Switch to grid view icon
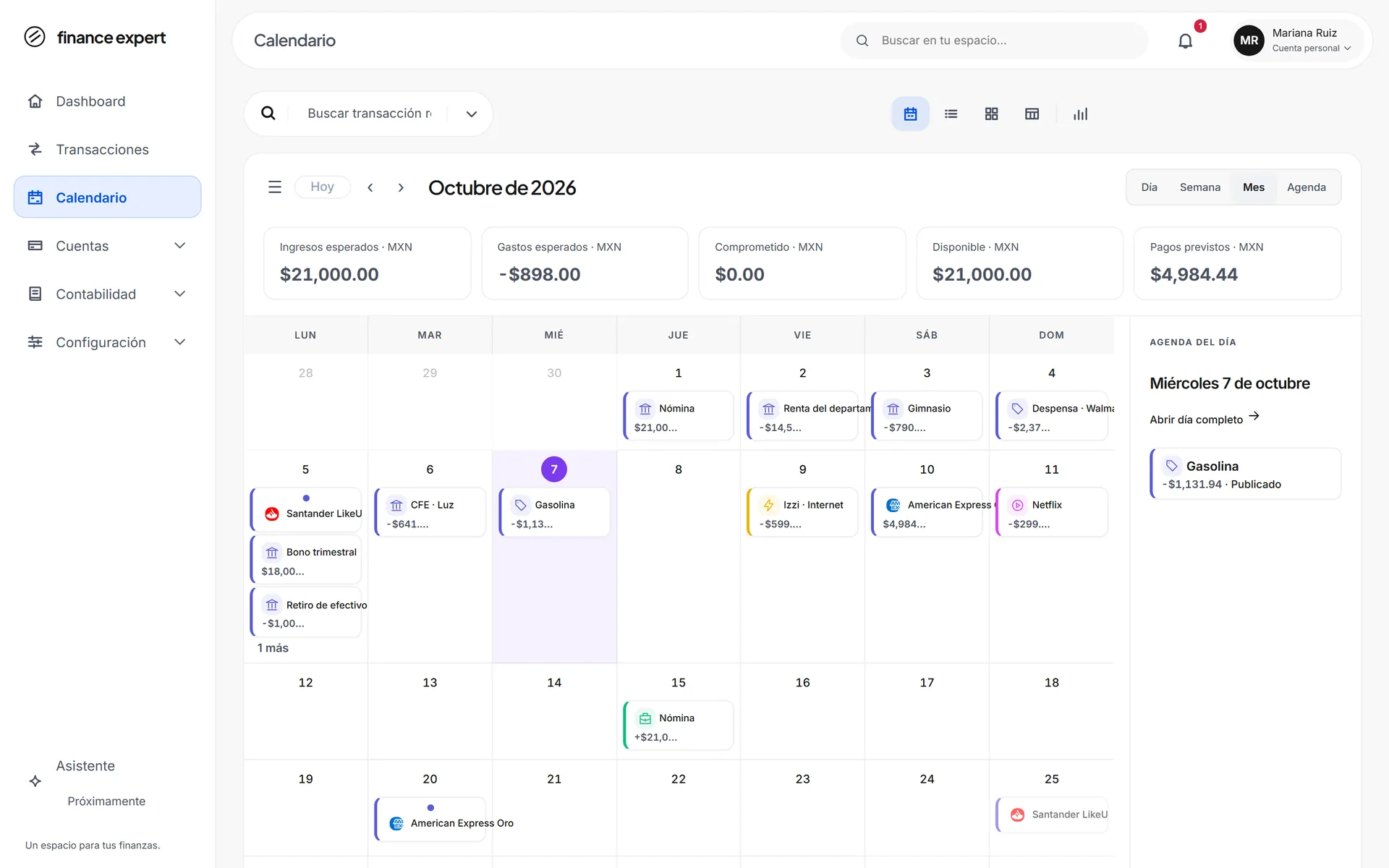This screenshot has width=1389, height=868. tap(991, 114)
